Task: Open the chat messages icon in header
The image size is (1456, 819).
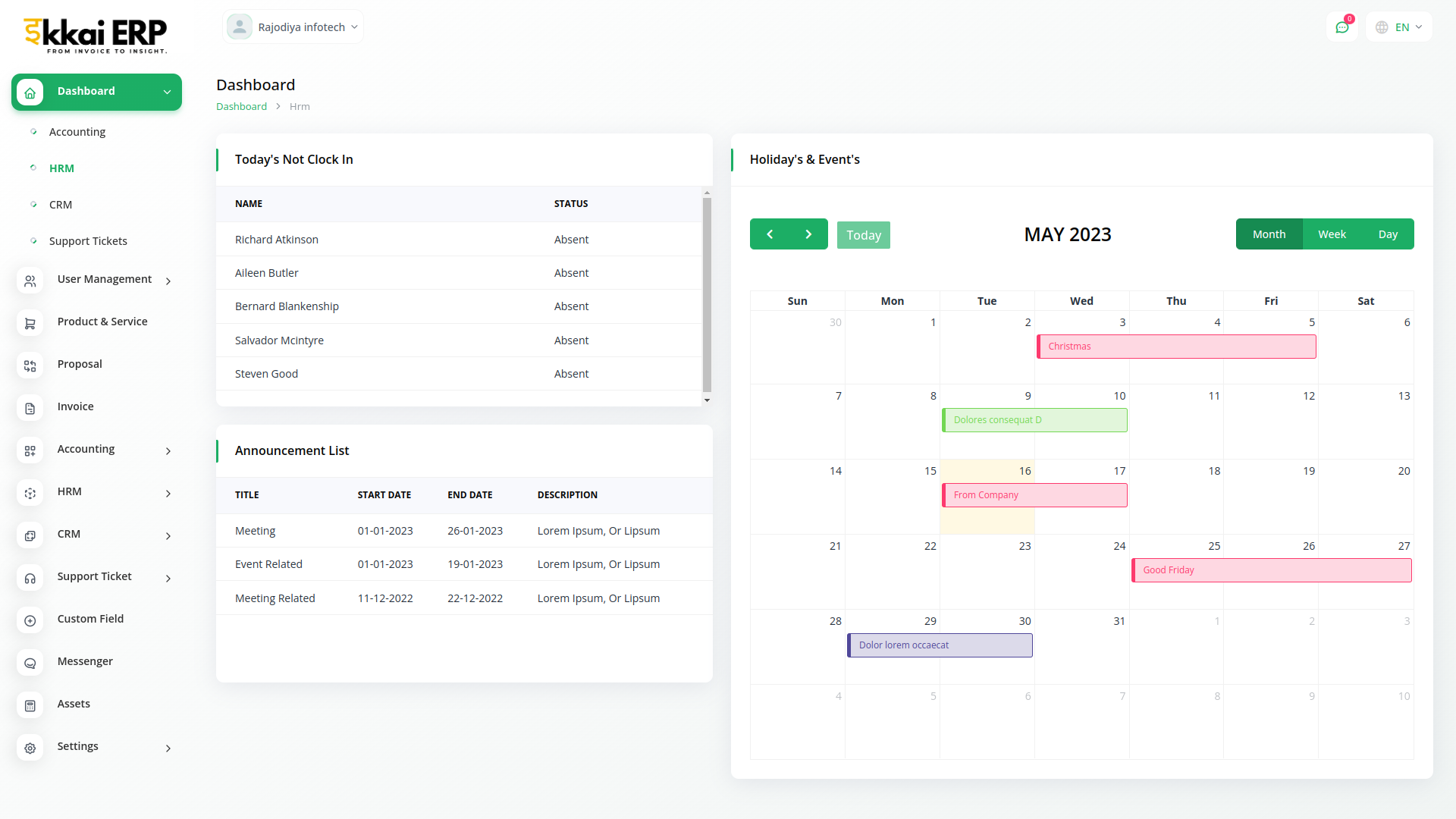Action: click(x=1341, y=27)
